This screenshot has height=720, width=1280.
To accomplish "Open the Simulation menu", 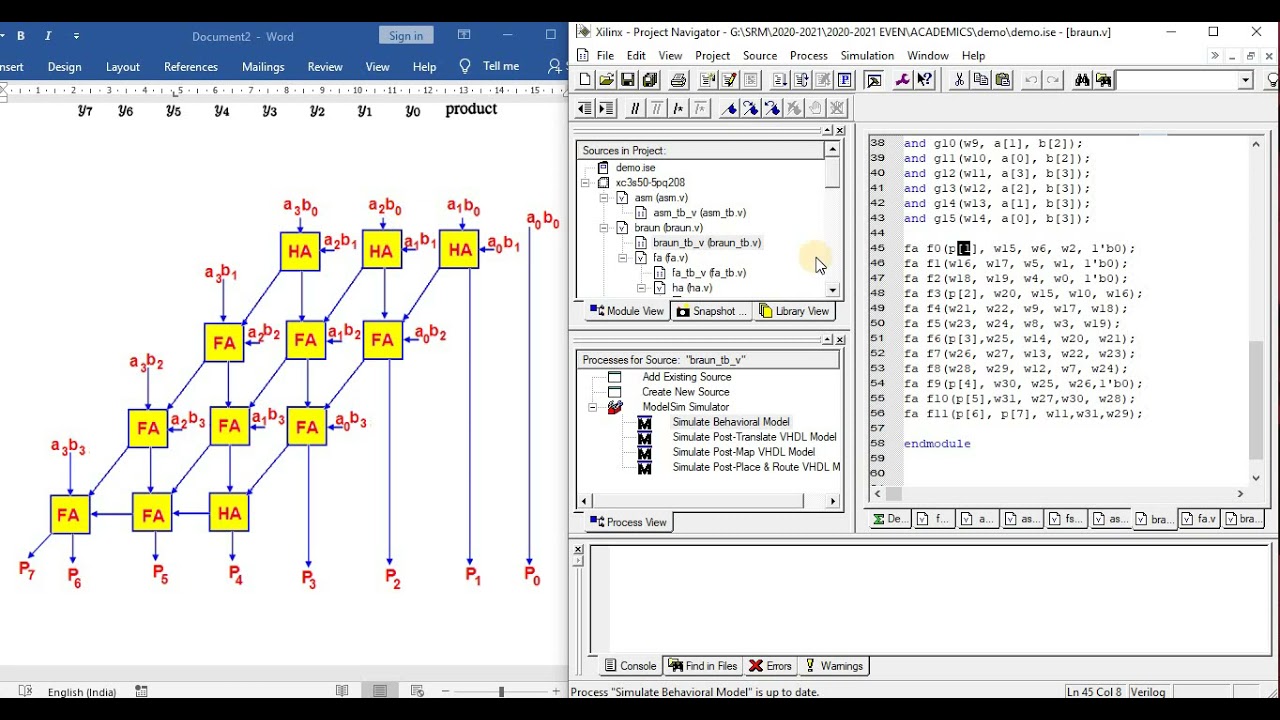I will [867, 56].
